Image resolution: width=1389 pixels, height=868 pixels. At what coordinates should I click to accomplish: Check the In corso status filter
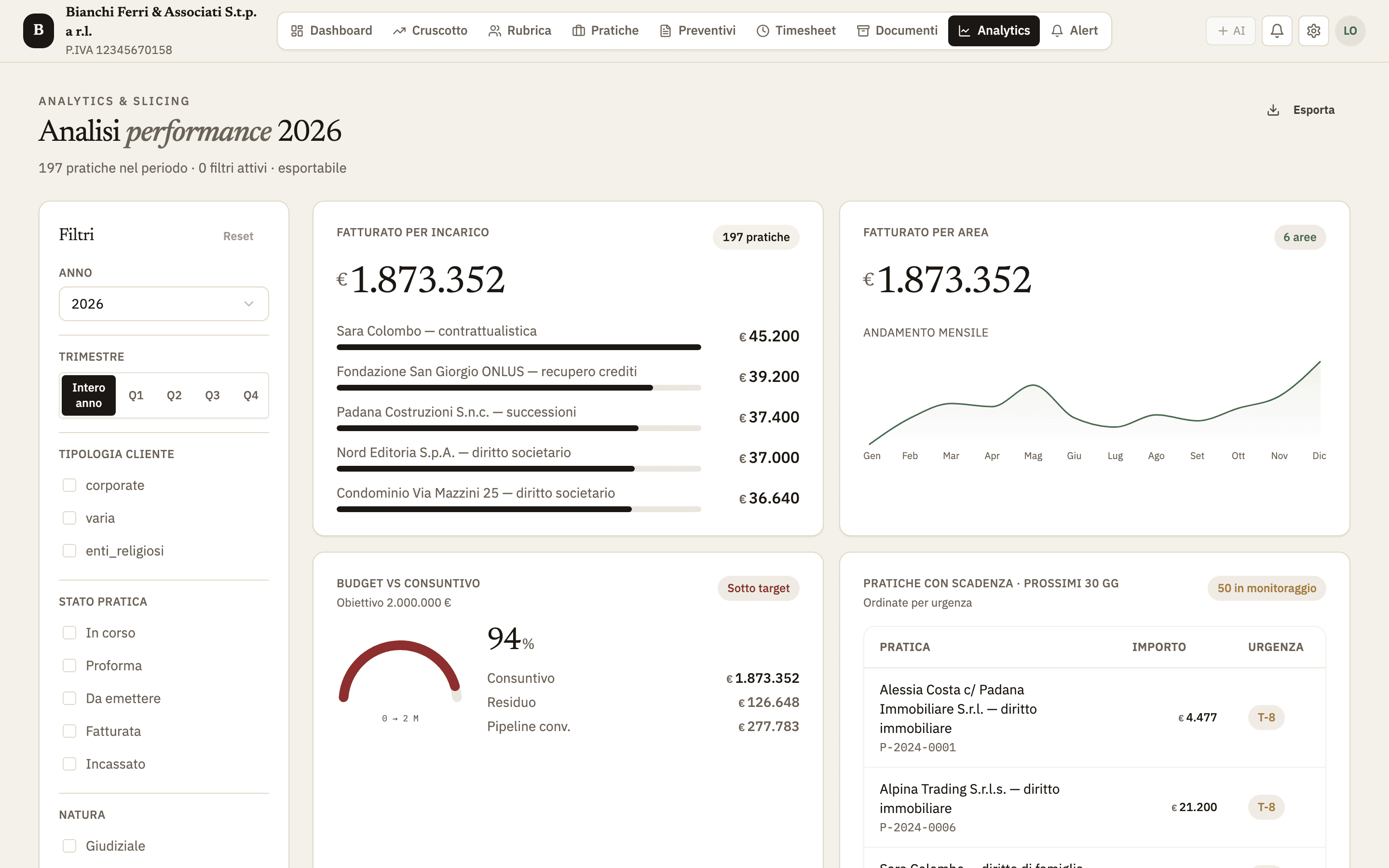[69, 633]
